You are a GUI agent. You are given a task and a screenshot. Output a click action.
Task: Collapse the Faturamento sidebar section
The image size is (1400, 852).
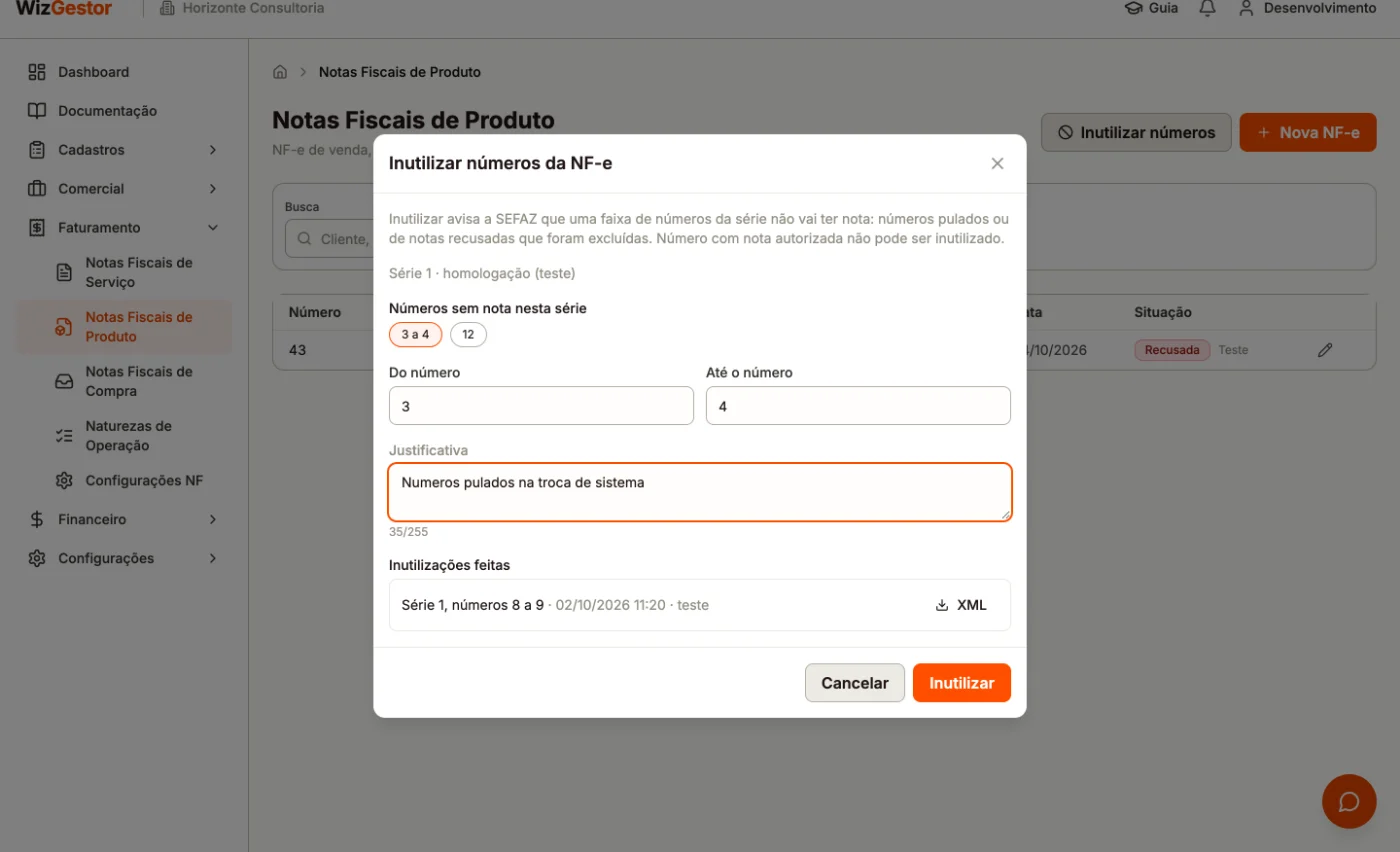coord(124,228)
